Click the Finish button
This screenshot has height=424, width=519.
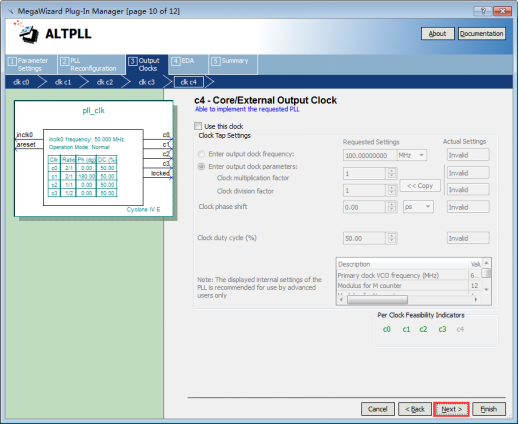point(489,409)
